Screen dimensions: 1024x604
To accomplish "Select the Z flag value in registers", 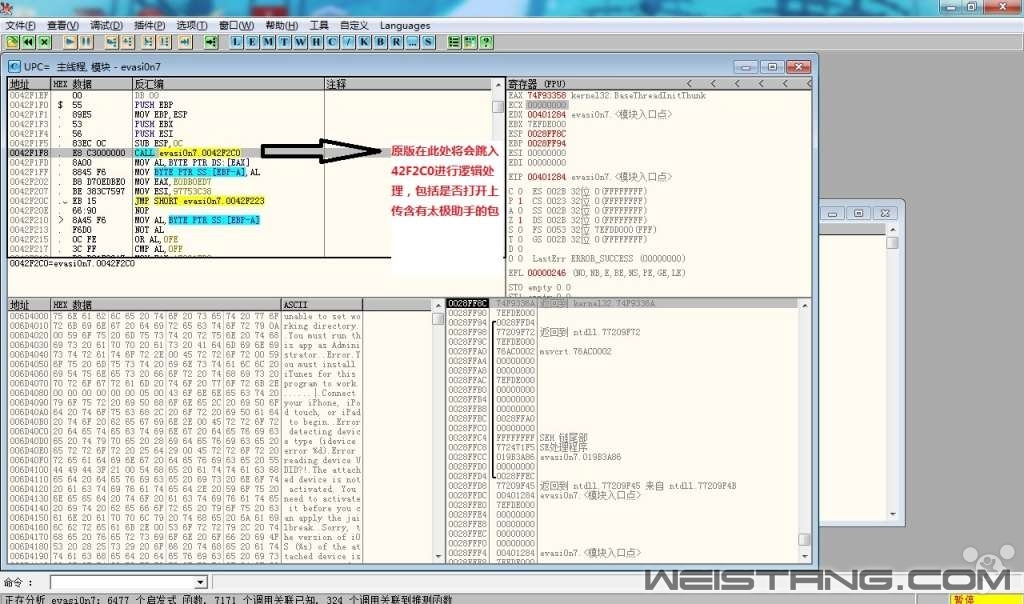I will (x=521, y=218).
